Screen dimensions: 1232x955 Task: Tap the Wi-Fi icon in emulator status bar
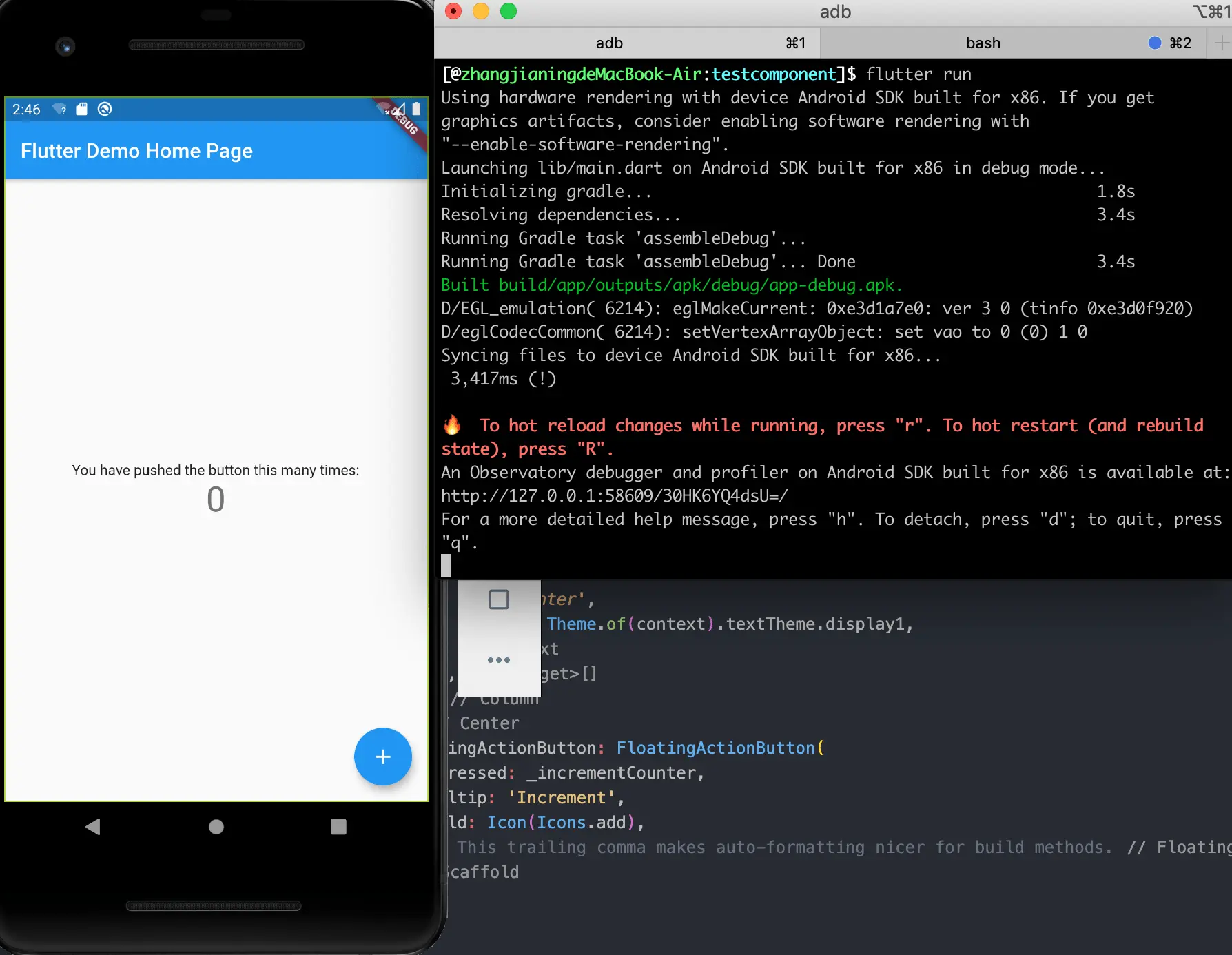point(60,109)
